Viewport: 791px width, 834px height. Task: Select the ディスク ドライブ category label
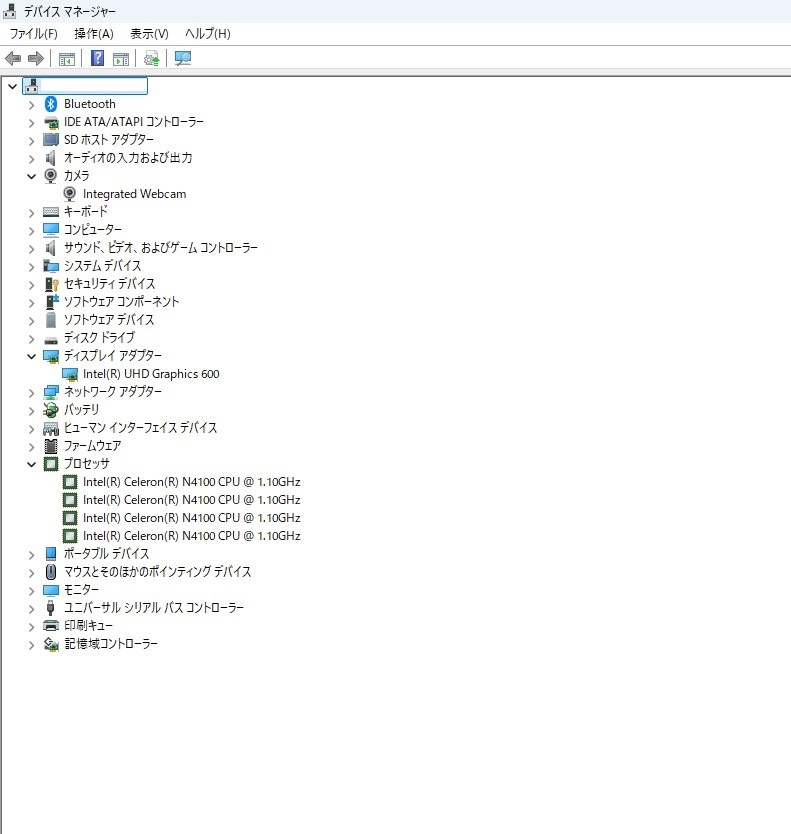pos(99,338)
